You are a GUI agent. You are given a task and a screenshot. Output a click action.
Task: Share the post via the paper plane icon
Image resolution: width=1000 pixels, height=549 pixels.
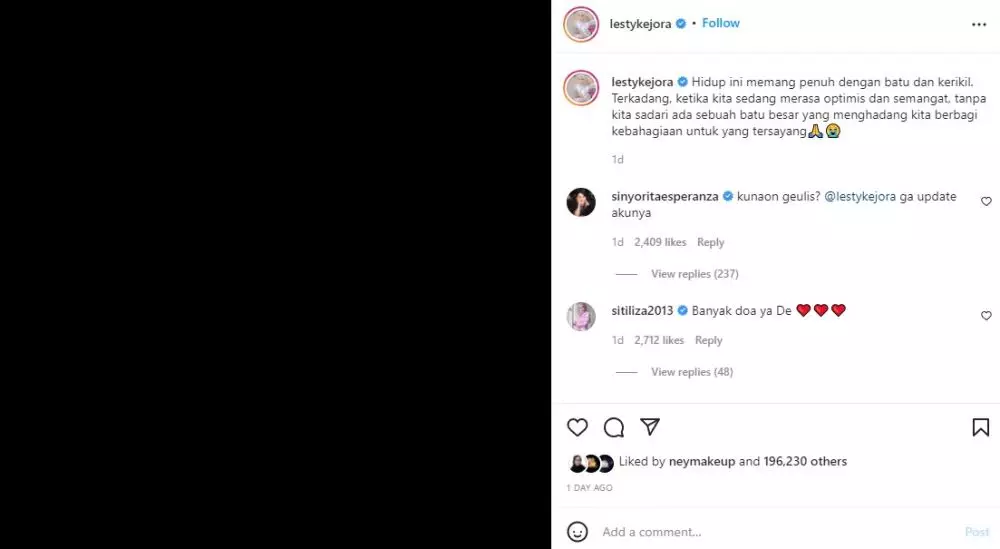click(x=650, y=428)
